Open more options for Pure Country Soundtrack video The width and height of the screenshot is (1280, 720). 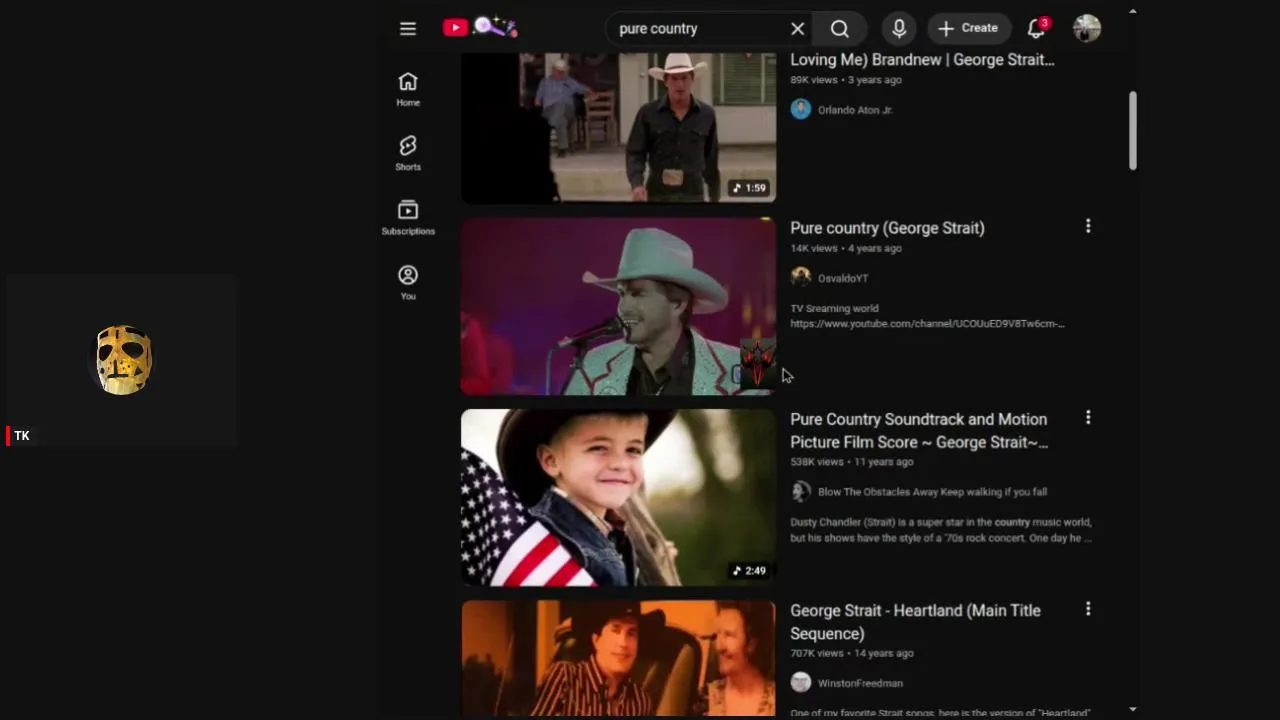pos(1088,418)
